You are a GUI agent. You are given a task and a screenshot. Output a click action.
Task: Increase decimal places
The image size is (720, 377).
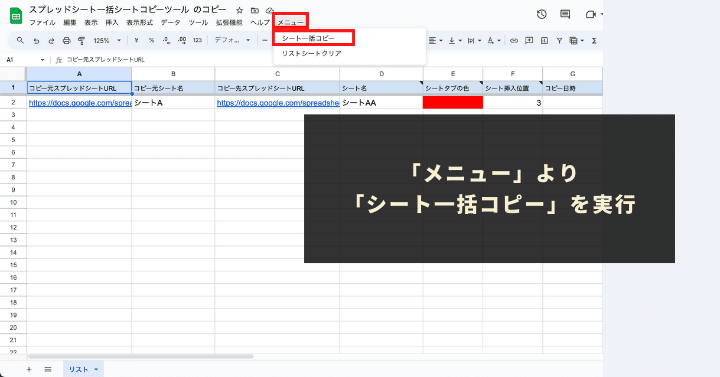[182, 40]
